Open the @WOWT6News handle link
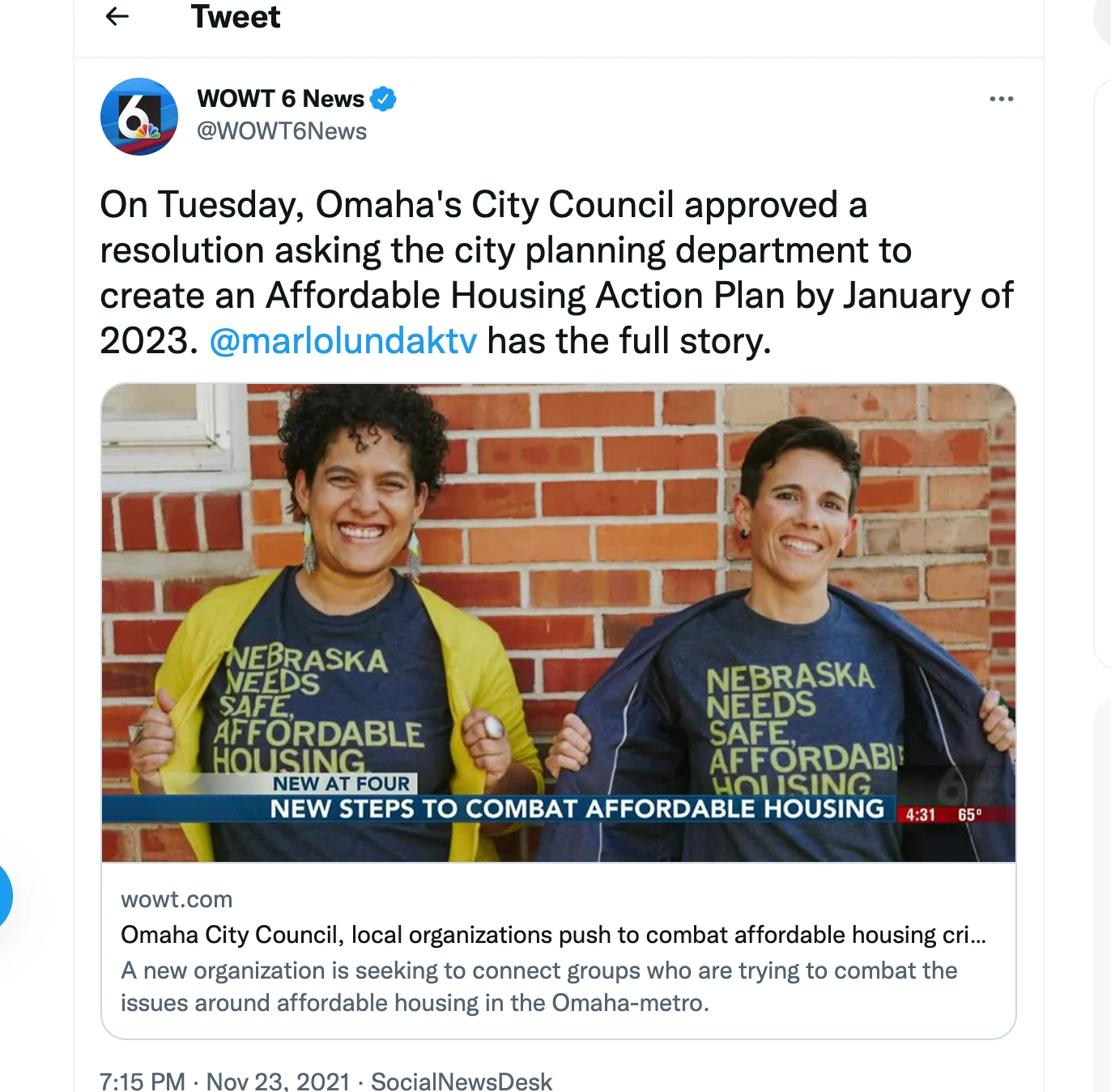1111x1092 pixels. point(282,131)
